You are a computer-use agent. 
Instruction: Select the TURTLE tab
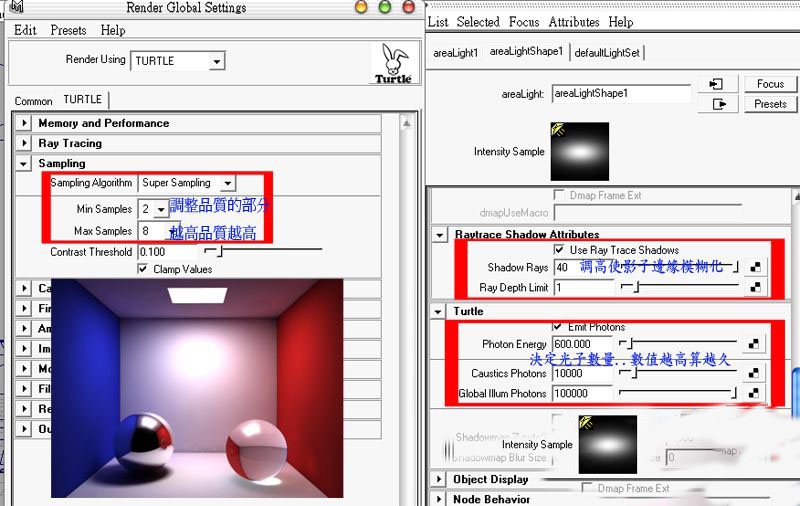pos(83,99)
